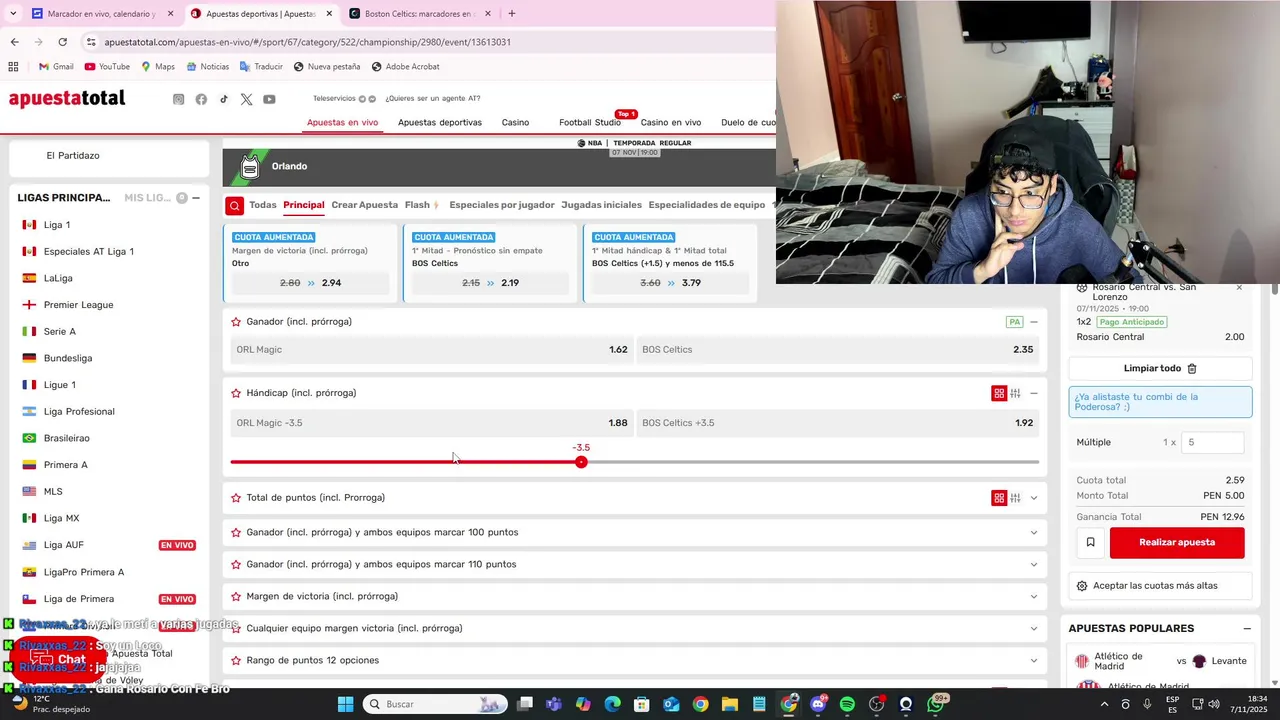Collapse the Hándicap (incl. prórroga) market

point(1034,393)
